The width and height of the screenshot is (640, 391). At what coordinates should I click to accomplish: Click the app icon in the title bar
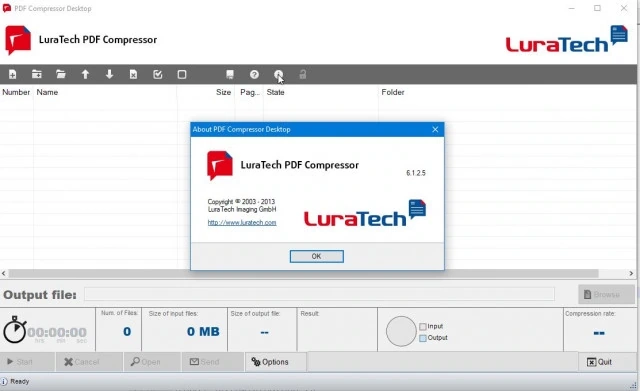tap(7, 8)
